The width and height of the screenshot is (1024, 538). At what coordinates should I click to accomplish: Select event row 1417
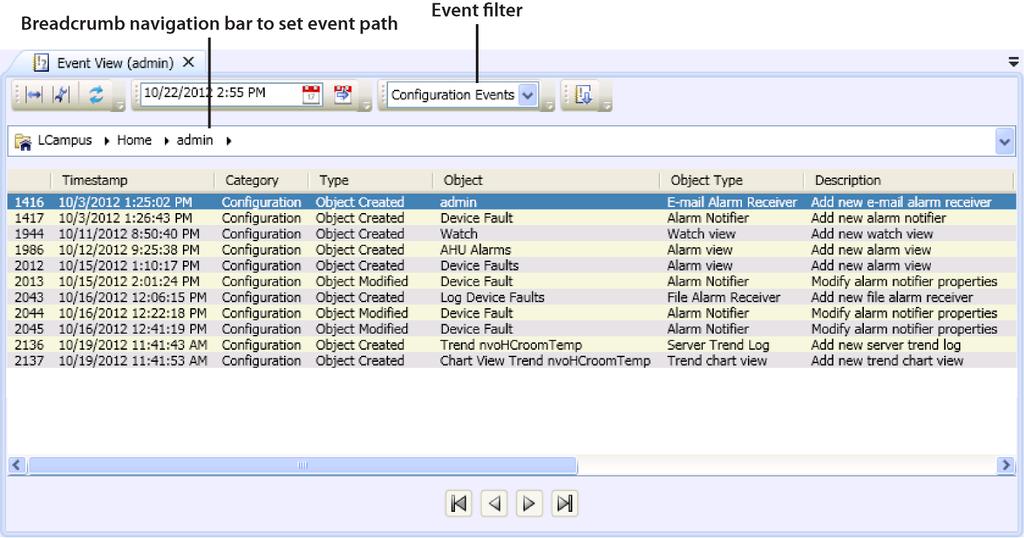click(x=511, y=218)
